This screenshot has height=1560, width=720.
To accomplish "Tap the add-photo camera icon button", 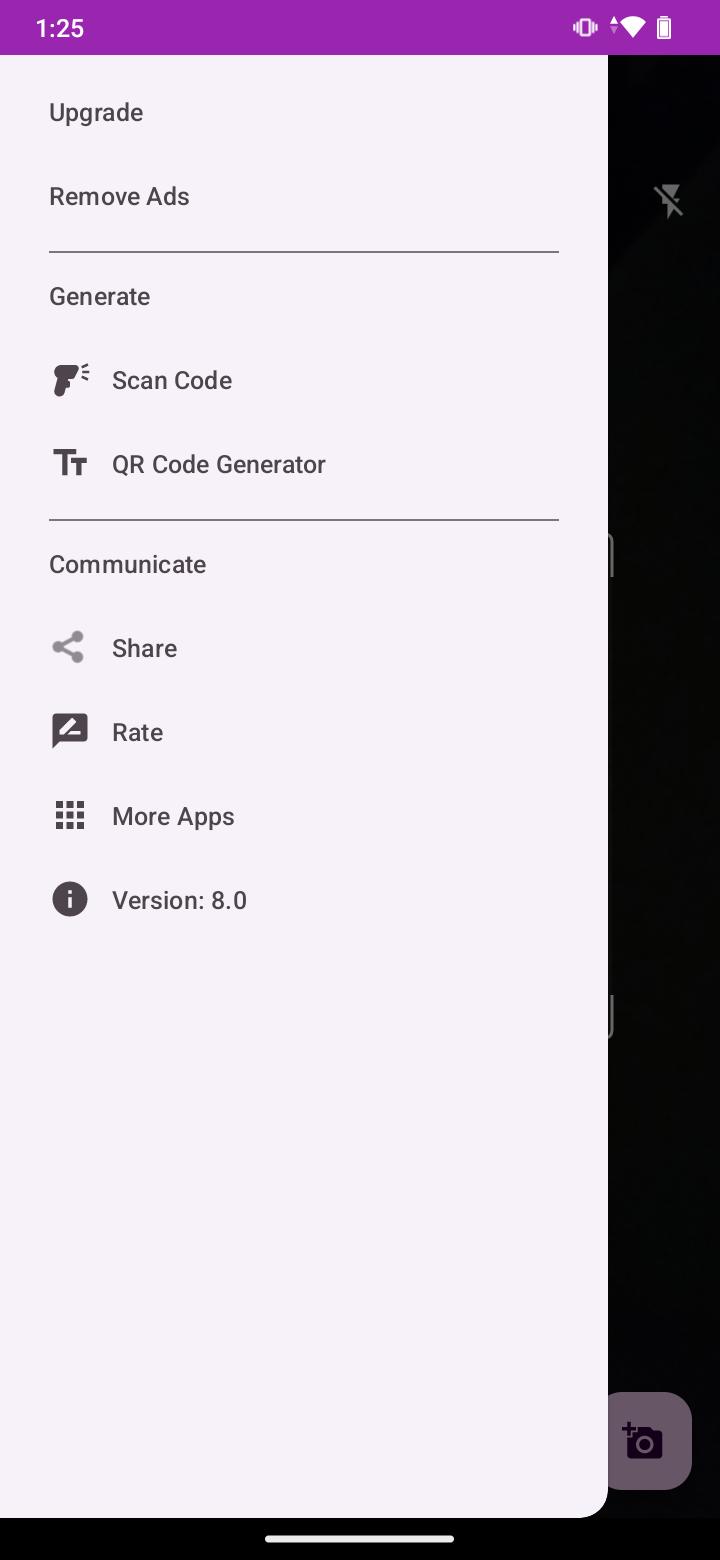I will click(x=643, y=1441).
